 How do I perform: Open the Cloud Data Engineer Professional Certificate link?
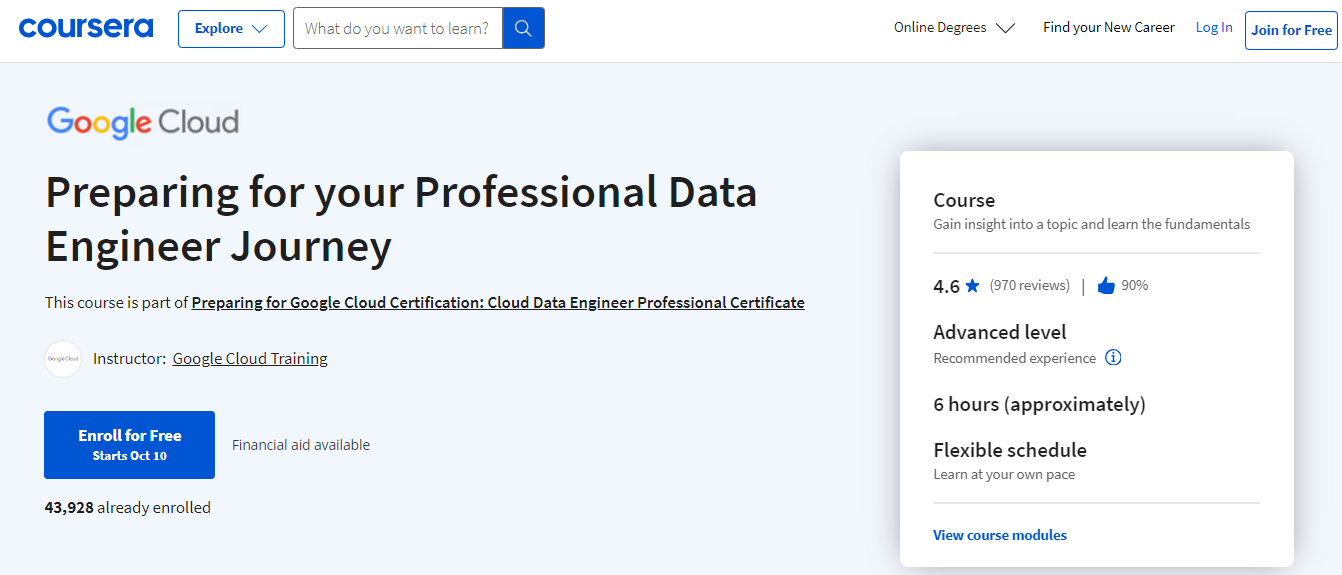click(498, 302)
